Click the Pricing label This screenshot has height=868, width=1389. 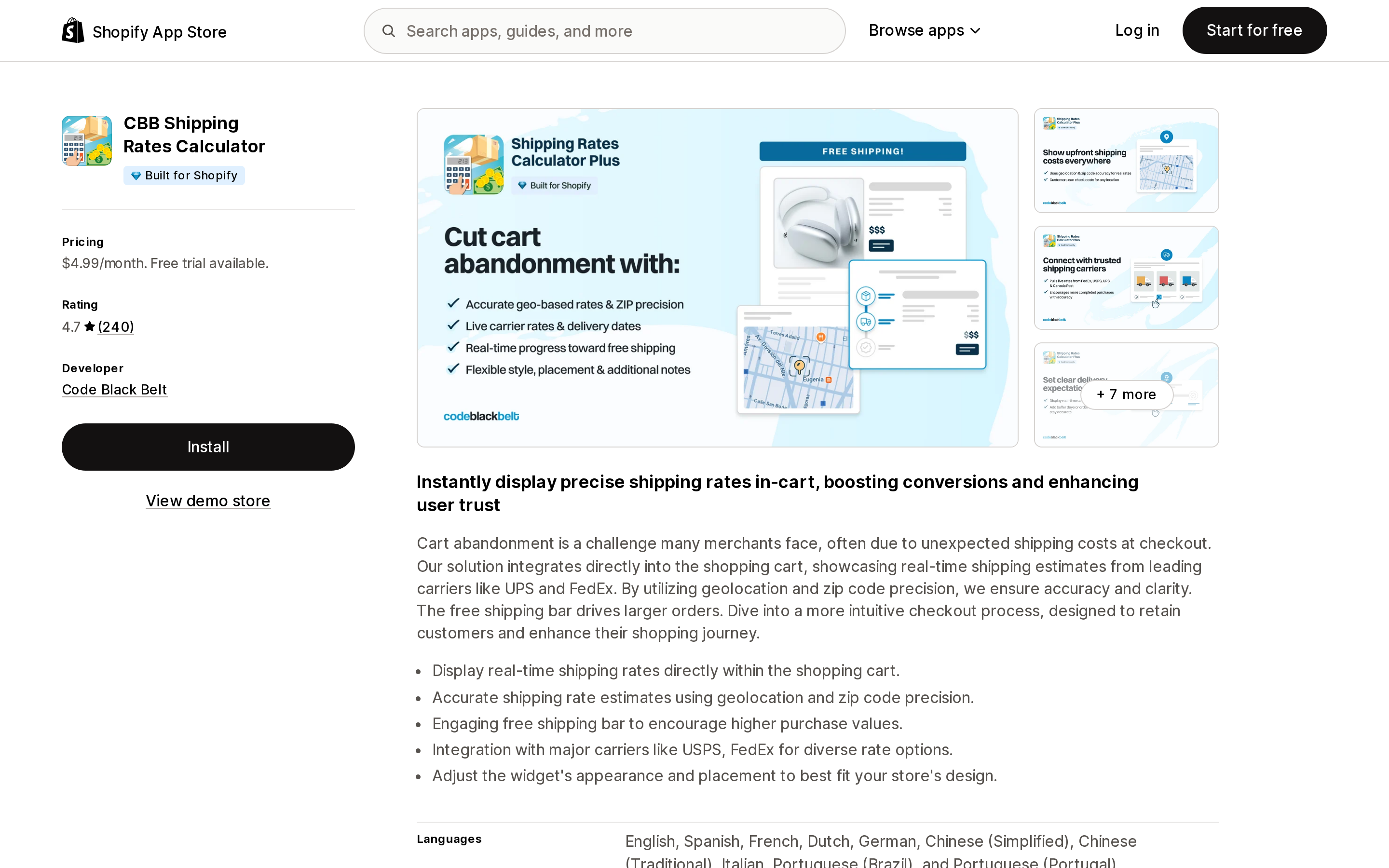(x=82, y=242)
